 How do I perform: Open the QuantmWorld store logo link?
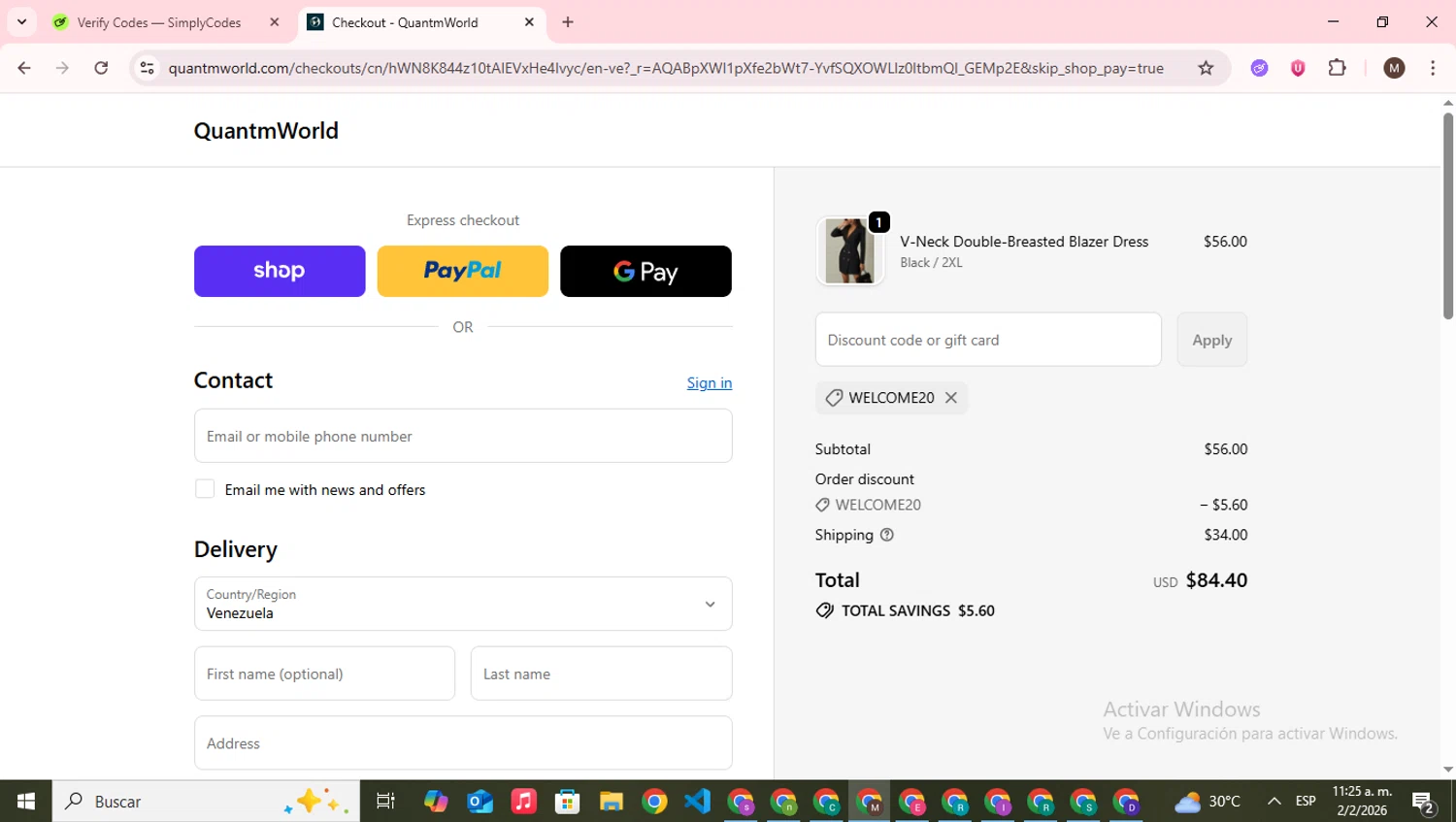pos(266,131)
